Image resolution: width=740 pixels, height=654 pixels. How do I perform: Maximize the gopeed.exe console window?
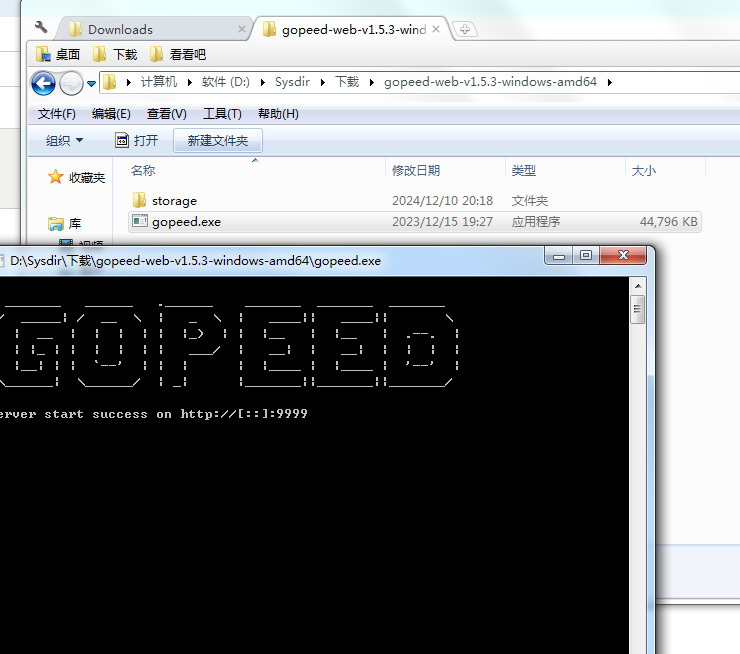point(586,256)
